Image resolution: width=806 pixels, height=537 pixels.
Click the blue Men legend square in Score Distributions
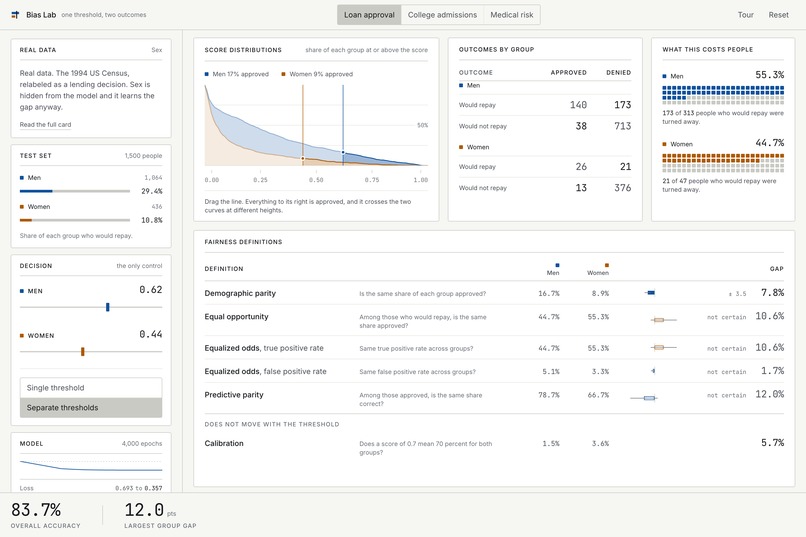tap(207, 74)
